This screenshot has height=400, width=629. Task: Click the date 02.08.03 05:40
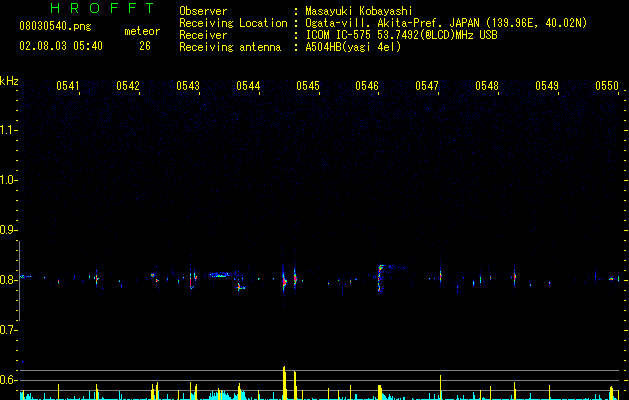[x=61, y=46]
